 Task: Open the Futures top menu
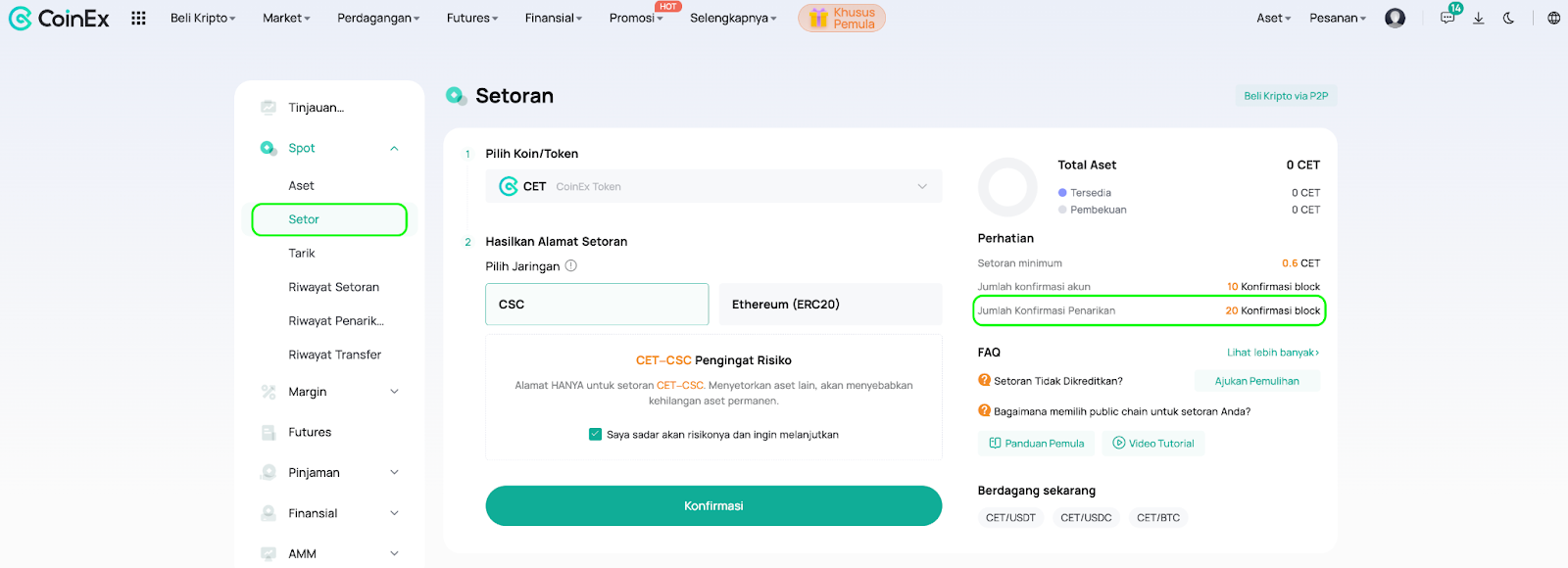472,18
